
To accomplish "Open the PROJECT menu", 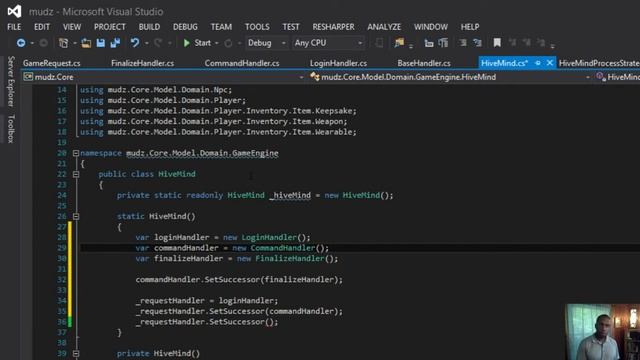I will pos(110,27).
